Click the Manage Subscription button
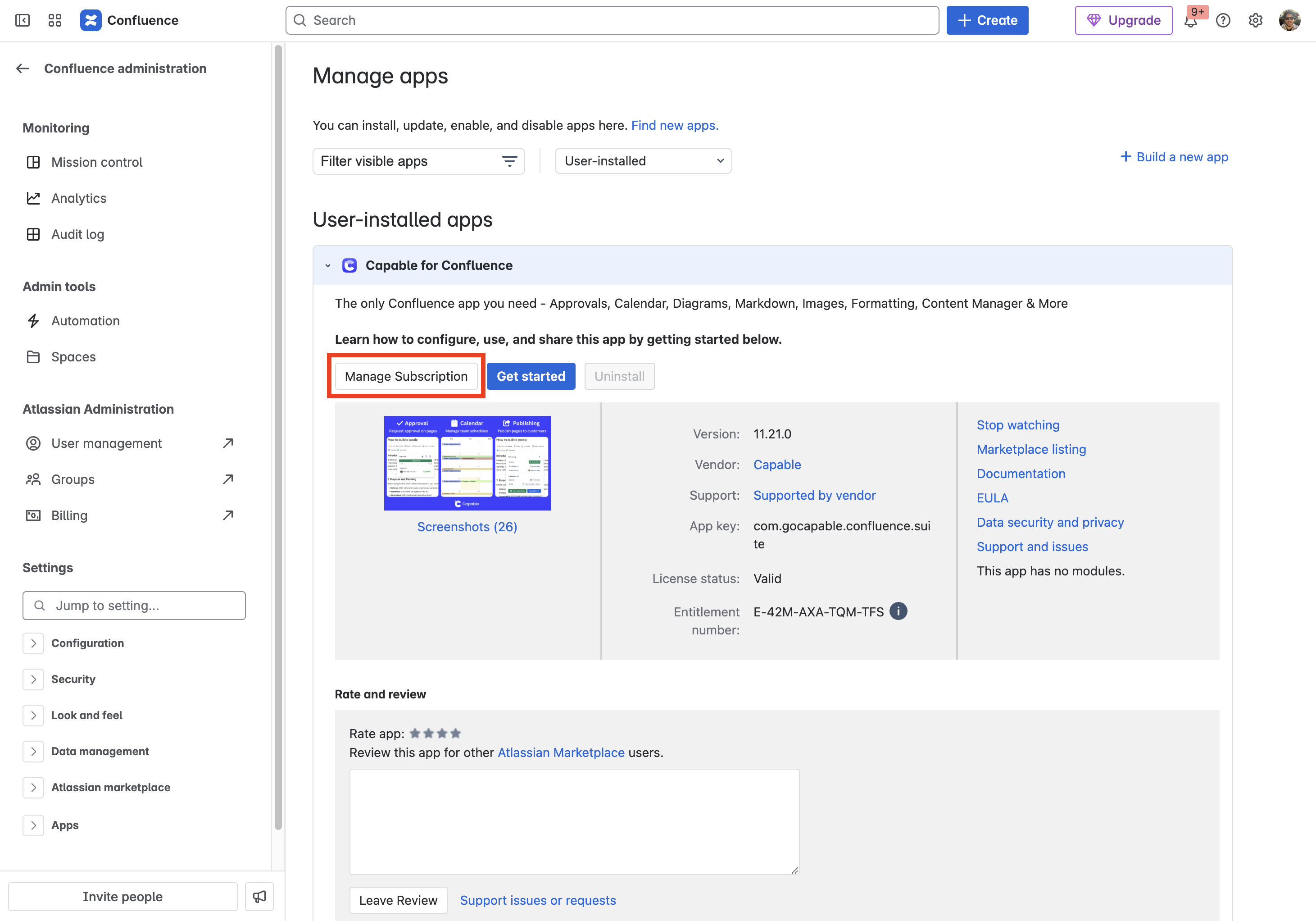Screen dimensions: 1316x921 tap(406, 376)
